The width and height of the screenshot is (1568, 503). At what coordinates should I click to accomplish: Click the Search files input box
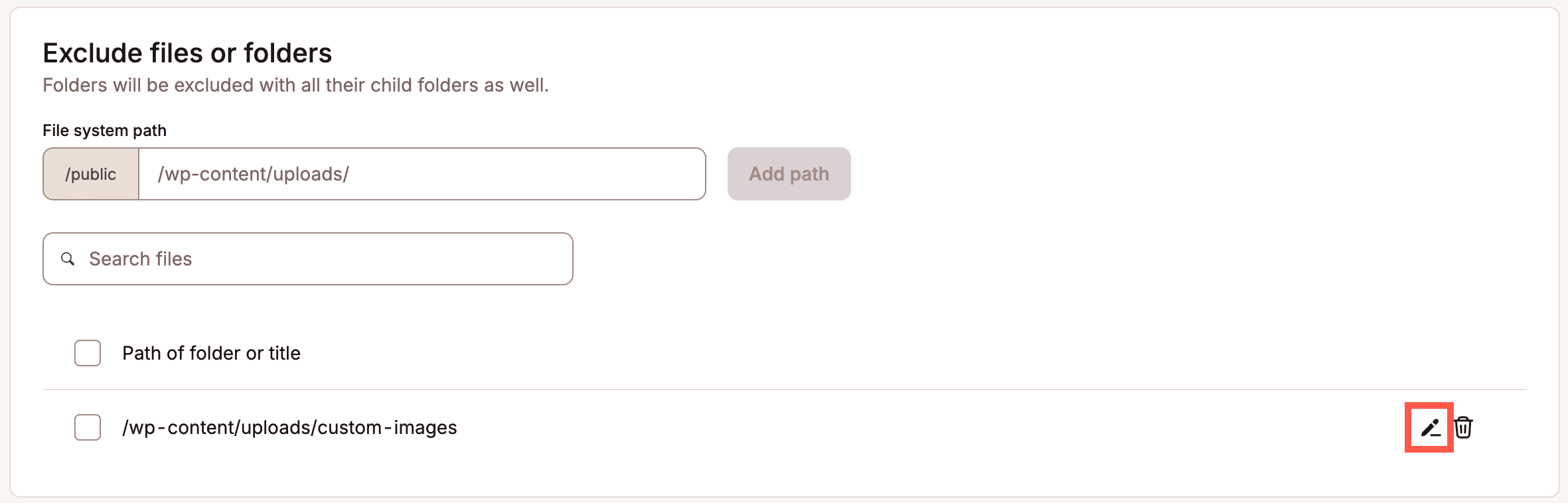point(305,259)
